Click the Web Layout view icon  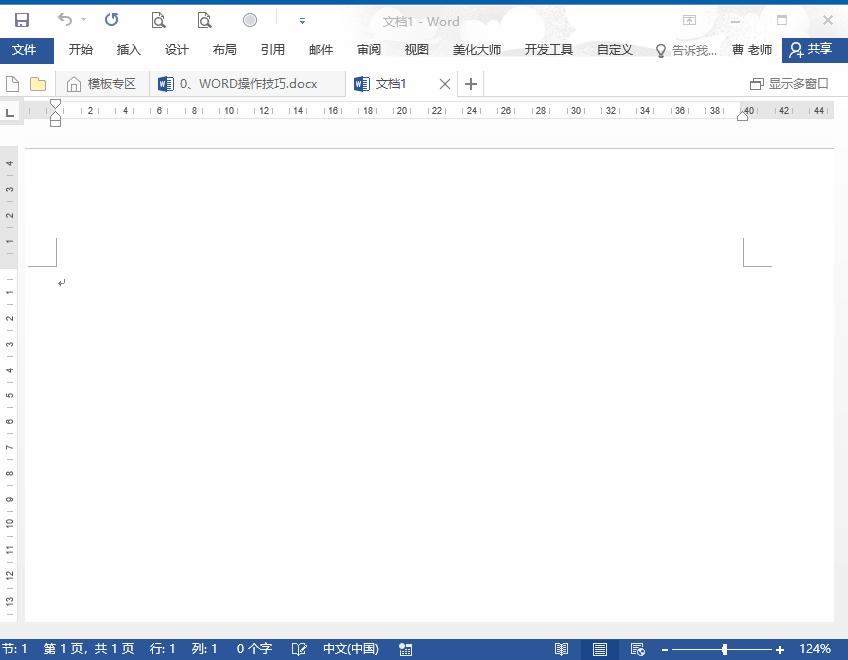pyautogui.click(x=638, y=648)
